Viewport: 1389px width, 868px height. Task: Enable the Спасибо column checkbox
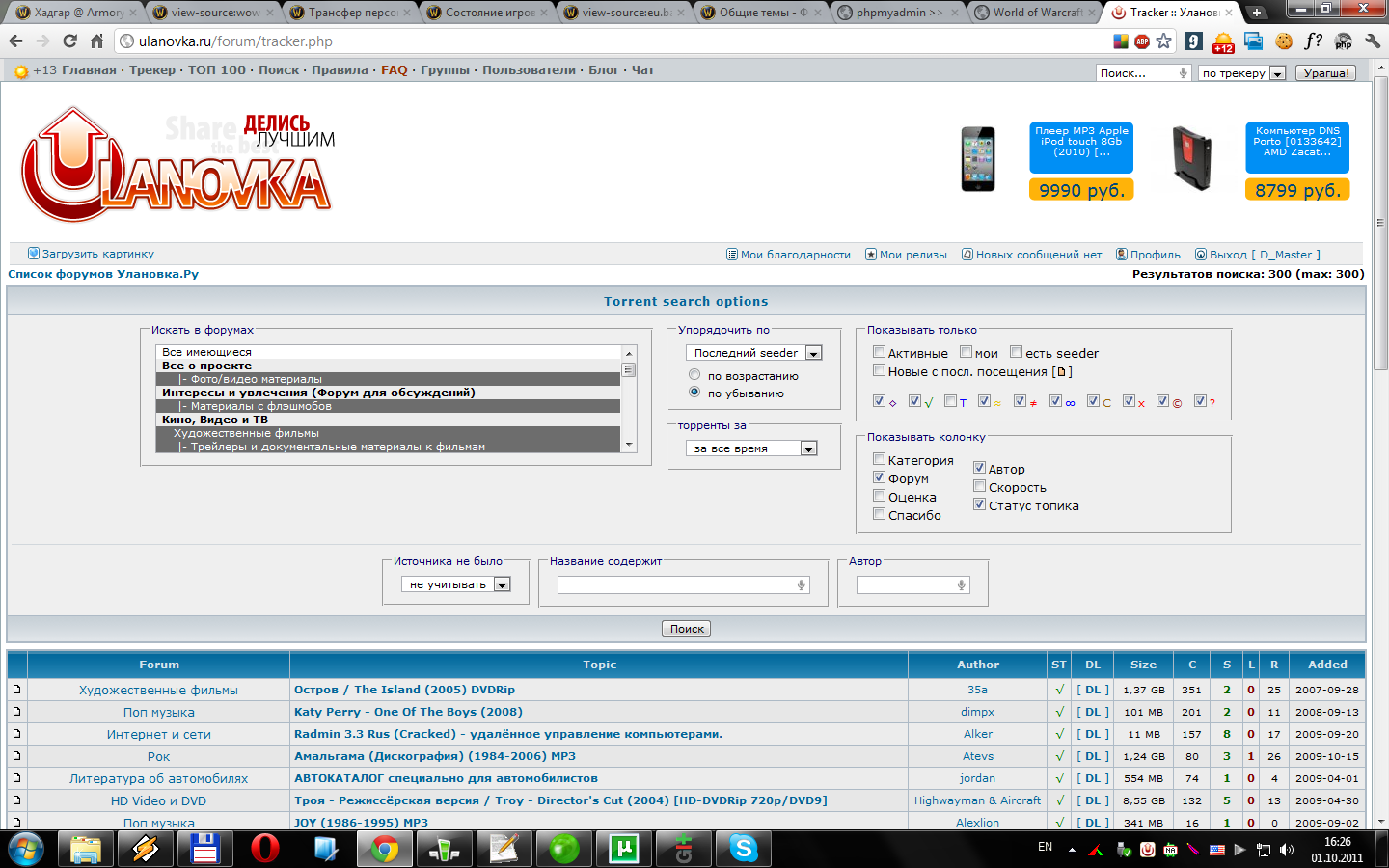pyautogui.click(x=879, y=514)
